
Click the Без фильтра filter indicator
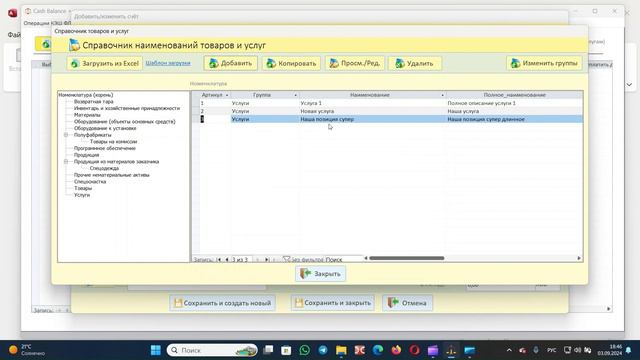click(303, 259)
